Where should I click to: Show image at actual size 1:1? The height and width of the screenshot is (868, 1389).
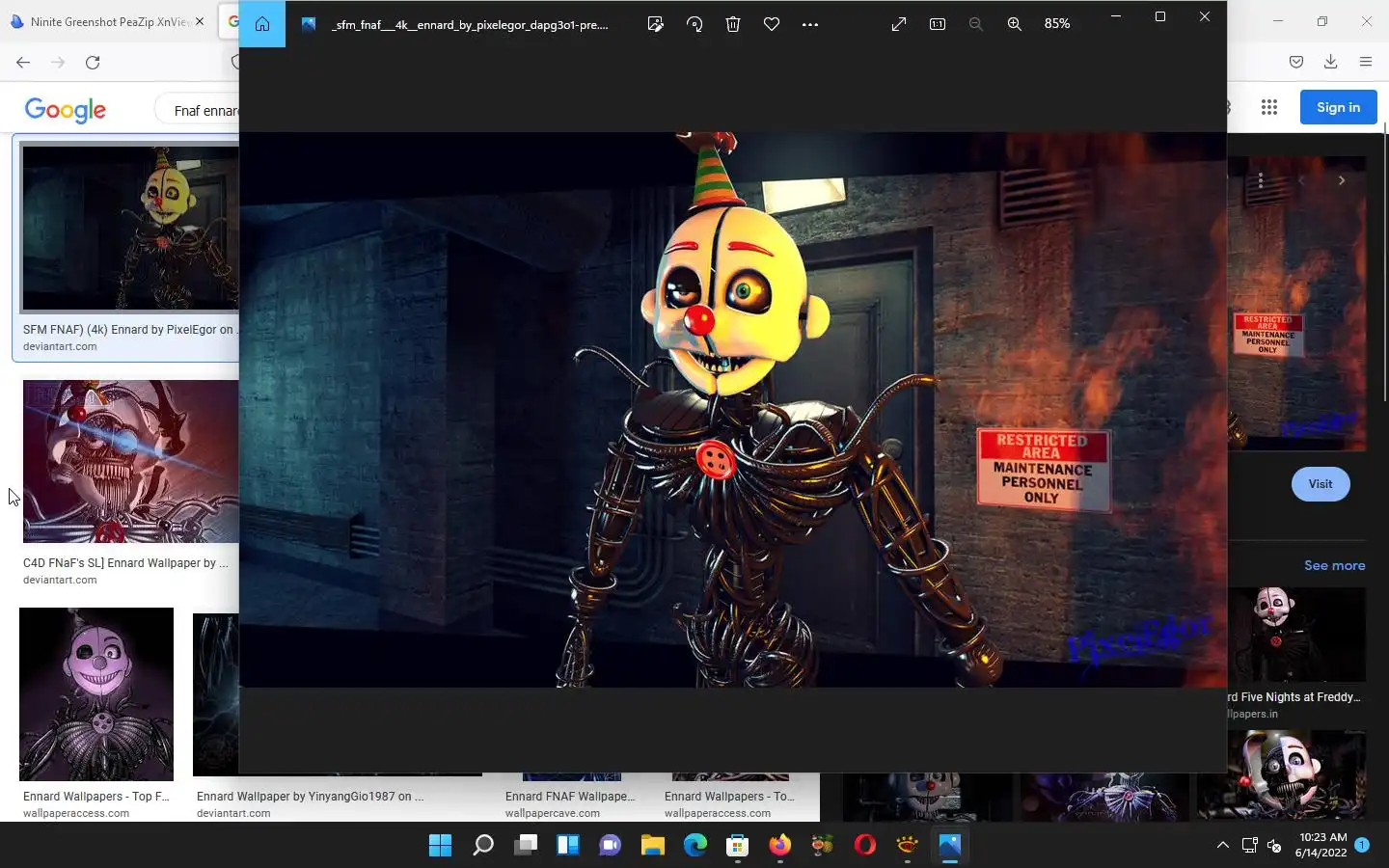click(x=938, y=24)
